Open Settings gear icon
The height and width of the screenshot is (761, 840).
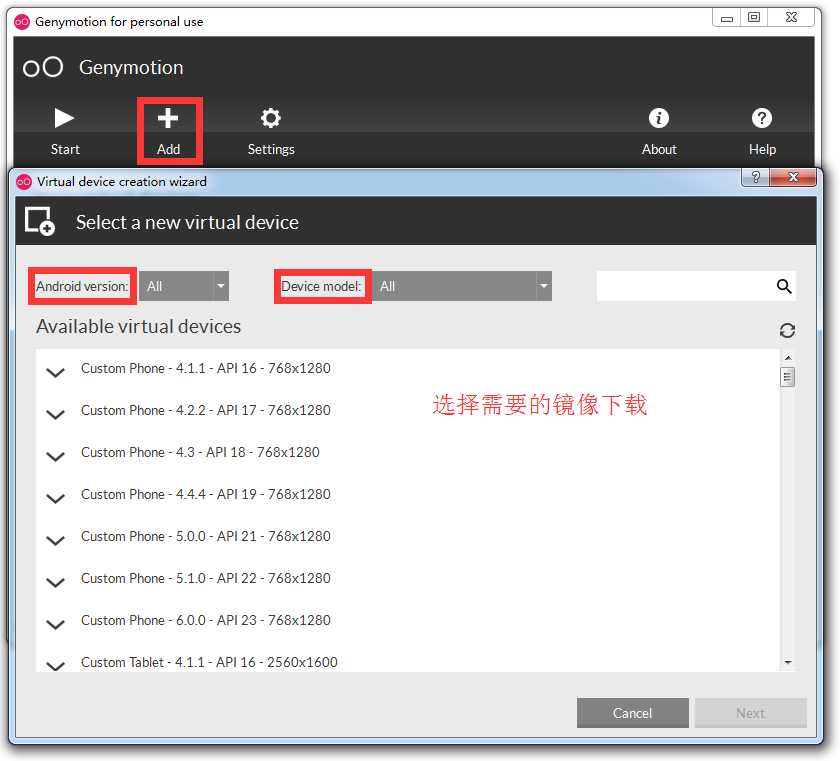click(x=271, y=118)
